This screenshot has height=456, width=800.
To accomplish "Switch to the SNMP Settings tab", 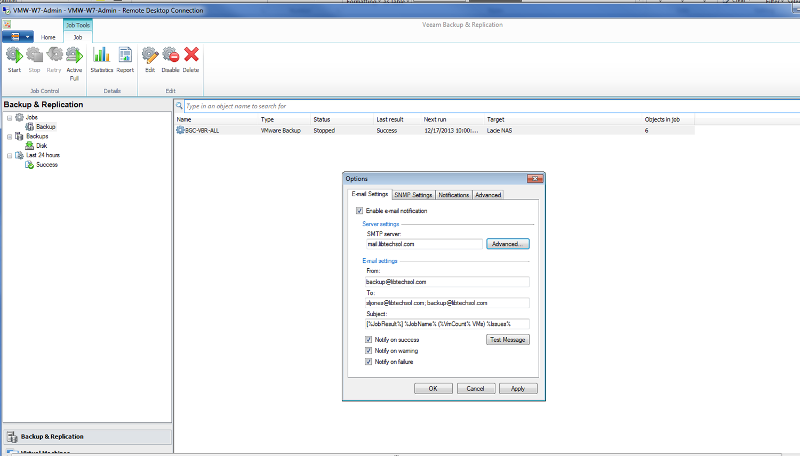I will (x=413, y=195).
